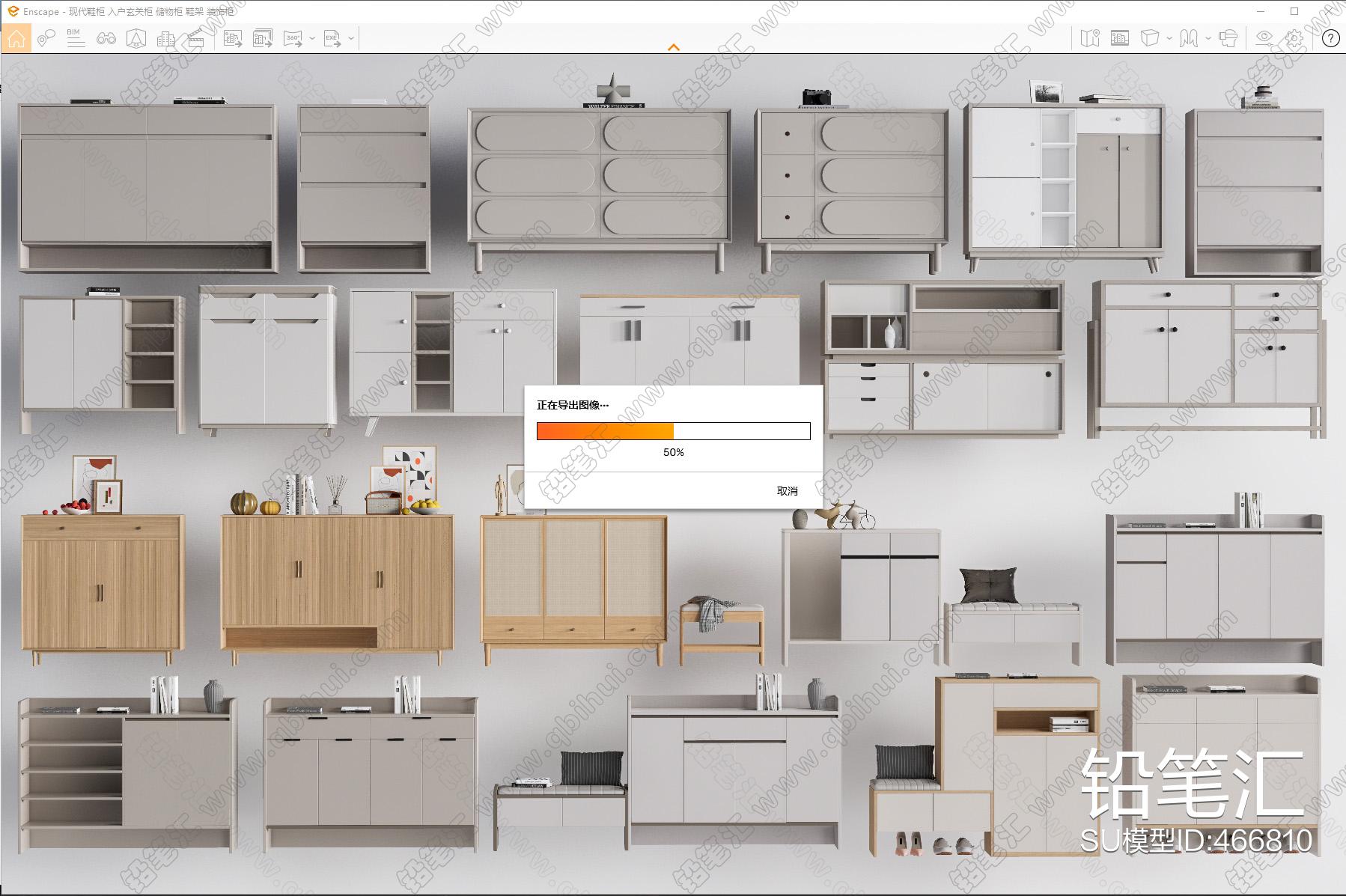Toggle the Mini Map icon

[1090, 38]
